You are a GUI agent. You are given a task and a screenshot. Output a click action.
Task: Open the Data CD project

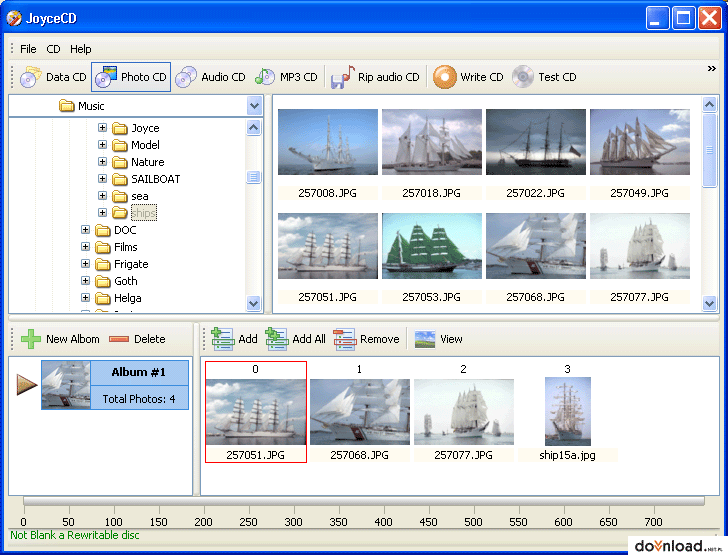tap(53, 77)
